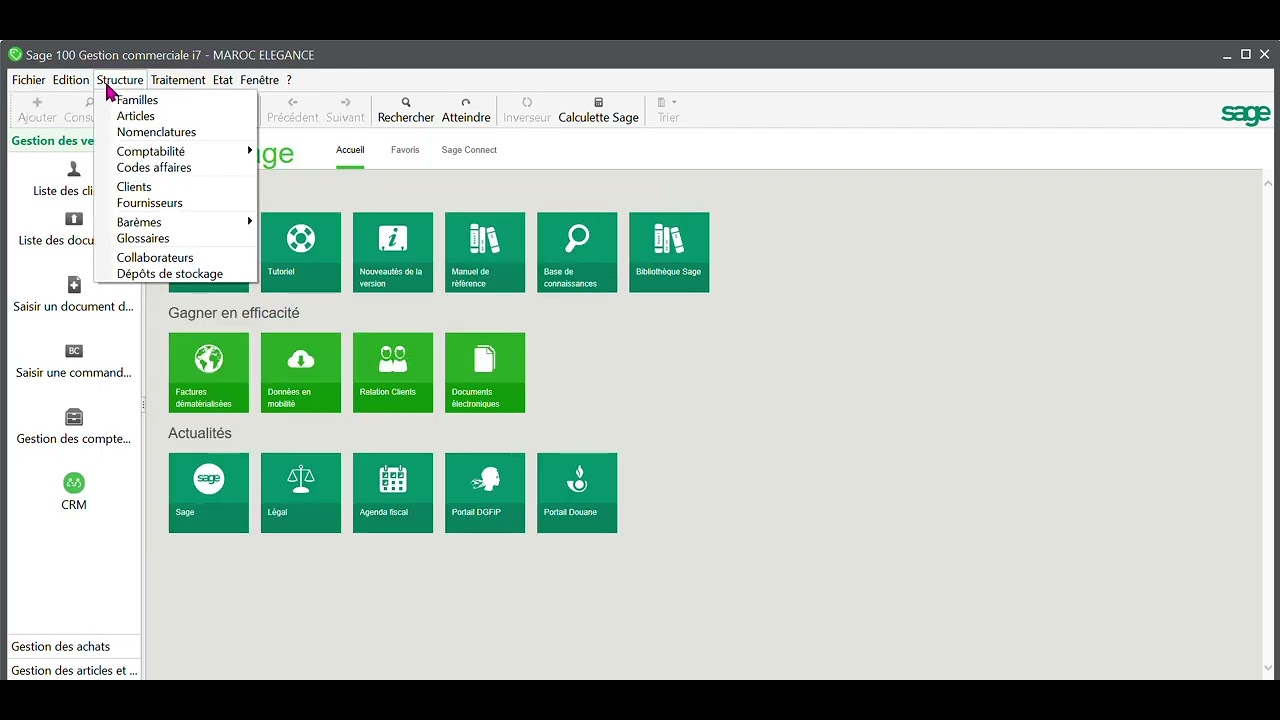Select Fournisseurs menu entry
Image resolution: width=1280 pixels, height=720 pixels.
click(176, 203)
